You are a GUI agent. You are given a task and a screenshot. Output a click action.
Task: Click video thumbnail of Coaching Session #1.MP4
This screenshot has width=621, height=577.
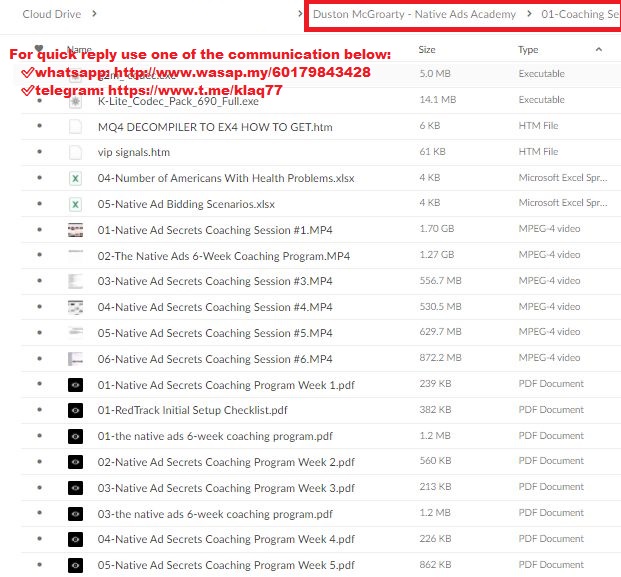(x=75, y=230)
